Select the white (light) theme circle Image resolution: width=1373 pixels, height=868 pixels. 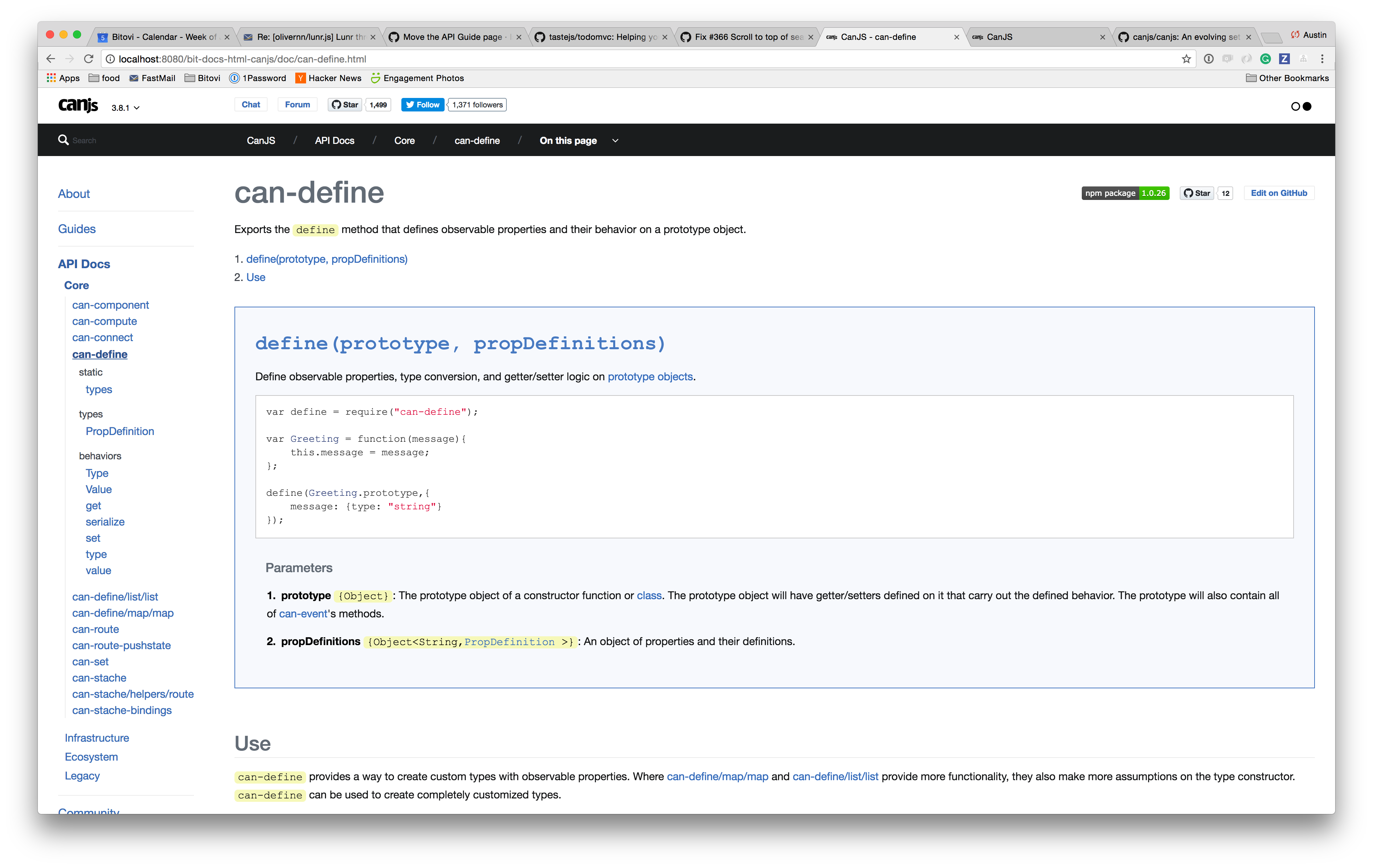(x=1295, y=107)
